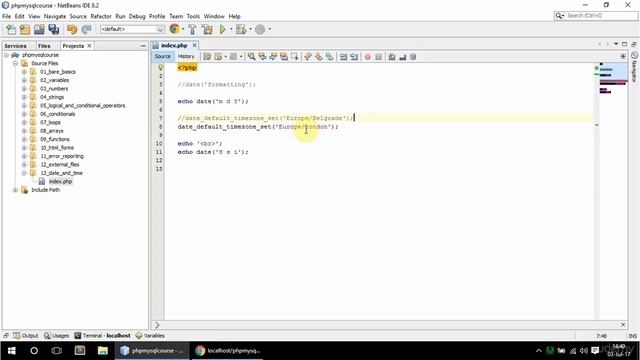Screen dimensions: 640x360
Task: Open the Refactor menu
Action: [x=101, y=16]
